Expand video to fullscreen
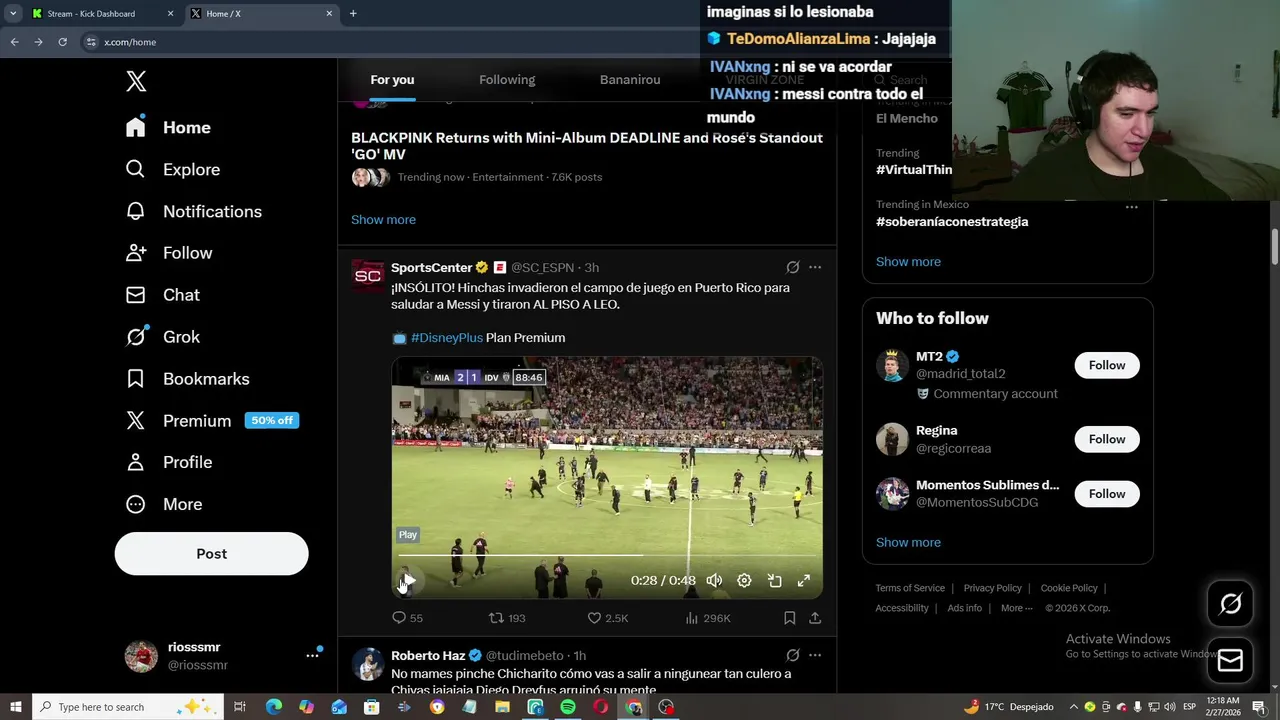The image size is (1280, 720). tap(803, 580)
